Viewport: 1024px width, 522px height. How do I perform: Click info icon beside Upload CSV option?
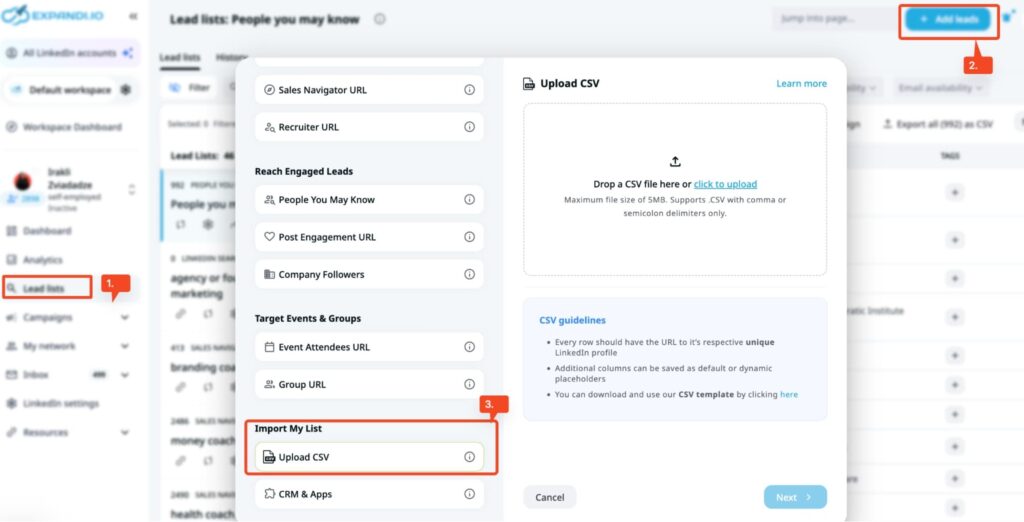point(469,457)
